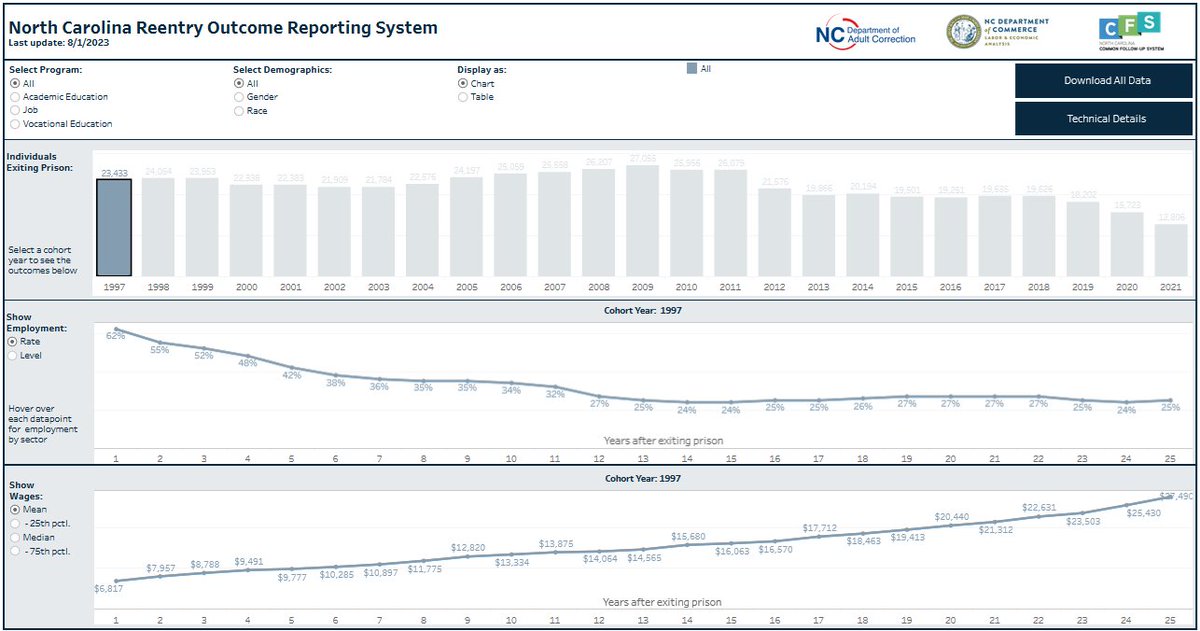1200x631 pixels.
Task: Show employment as Rate
Action: coord(13,342)
